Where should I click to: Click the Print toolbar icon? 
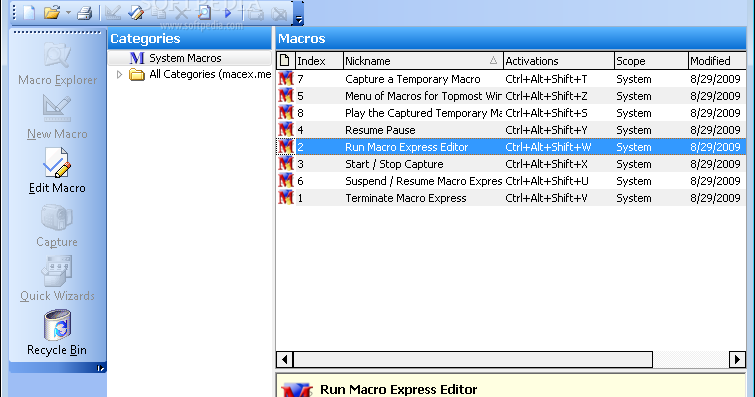[85, 13]
